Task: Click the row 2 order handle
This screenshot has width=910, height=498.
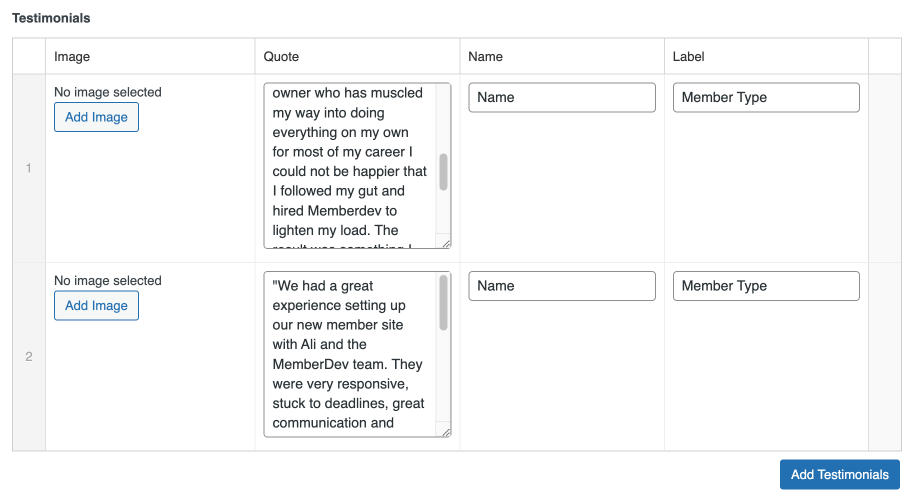Action: 29,357
